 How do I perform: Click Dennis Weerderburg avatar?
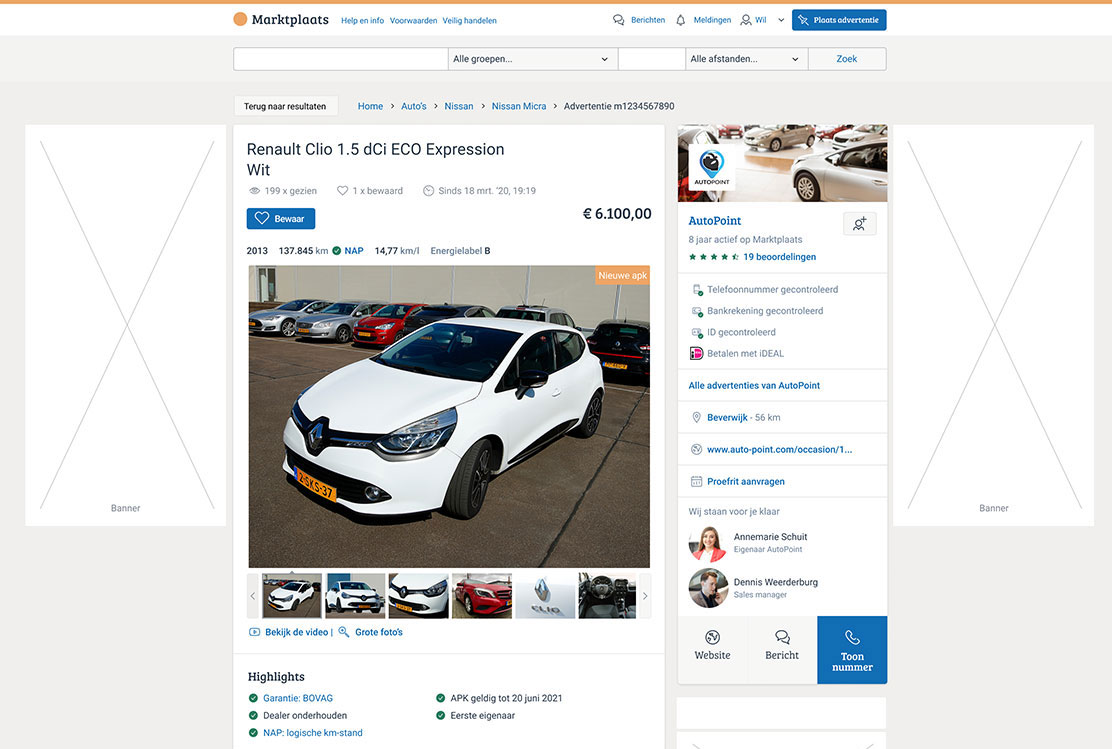click(708, 588)
